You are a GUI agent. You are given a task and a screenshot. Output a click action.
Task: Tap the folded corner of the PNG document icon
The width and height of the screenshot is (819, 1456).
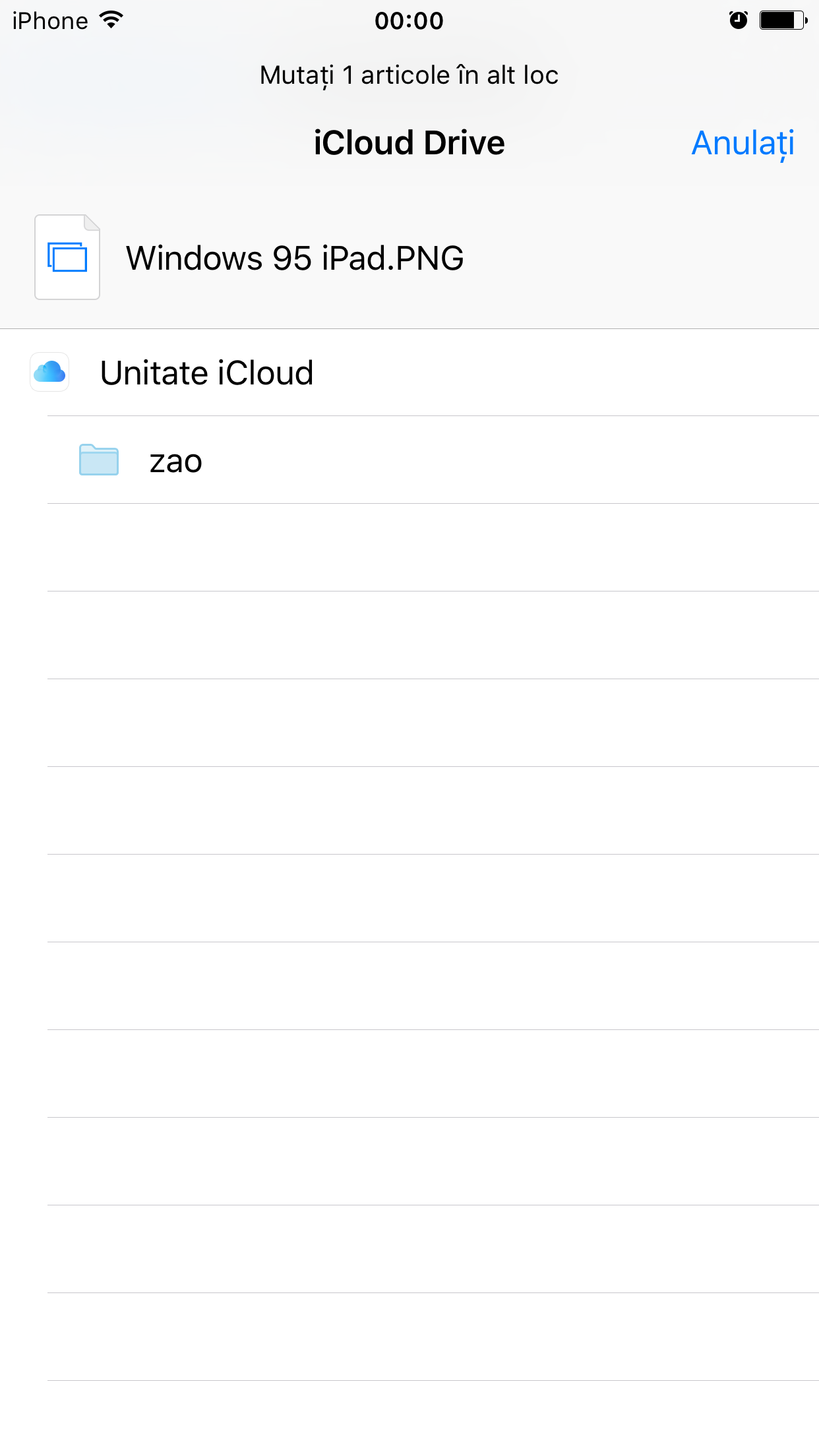point(92,223)
